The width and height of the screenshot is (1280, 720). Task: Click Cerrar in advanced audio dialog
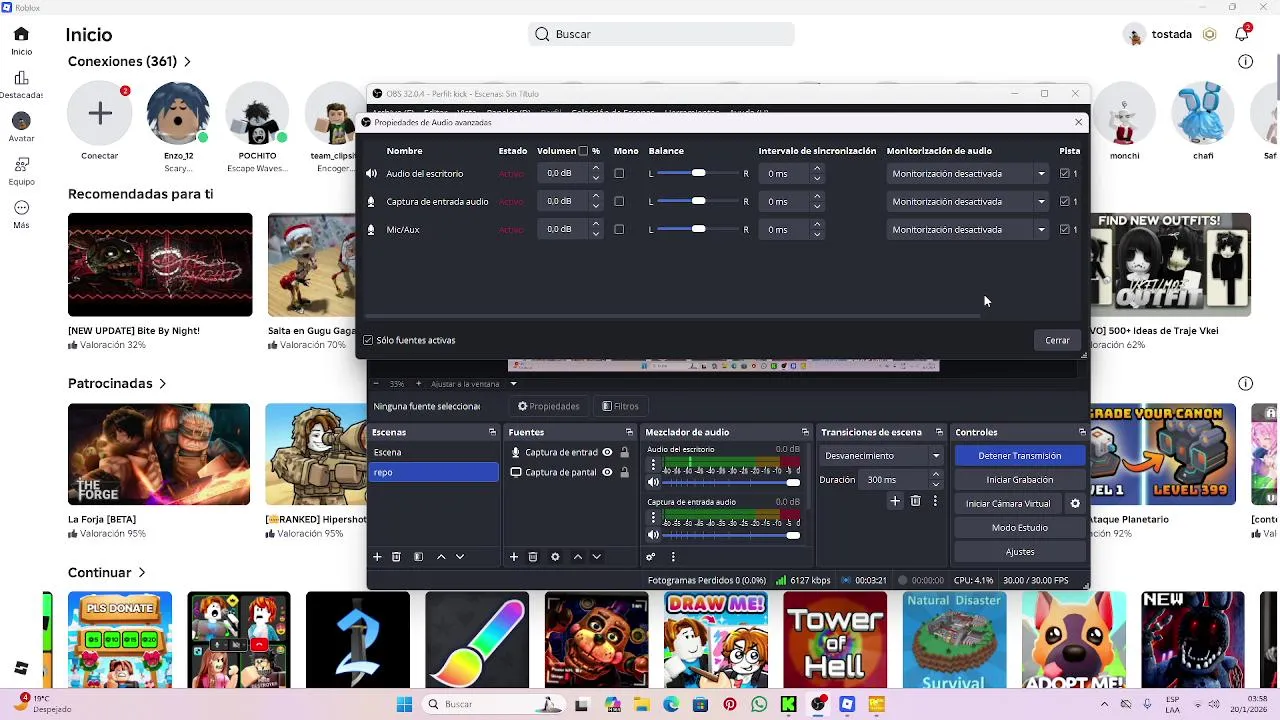click(1057, 341)
